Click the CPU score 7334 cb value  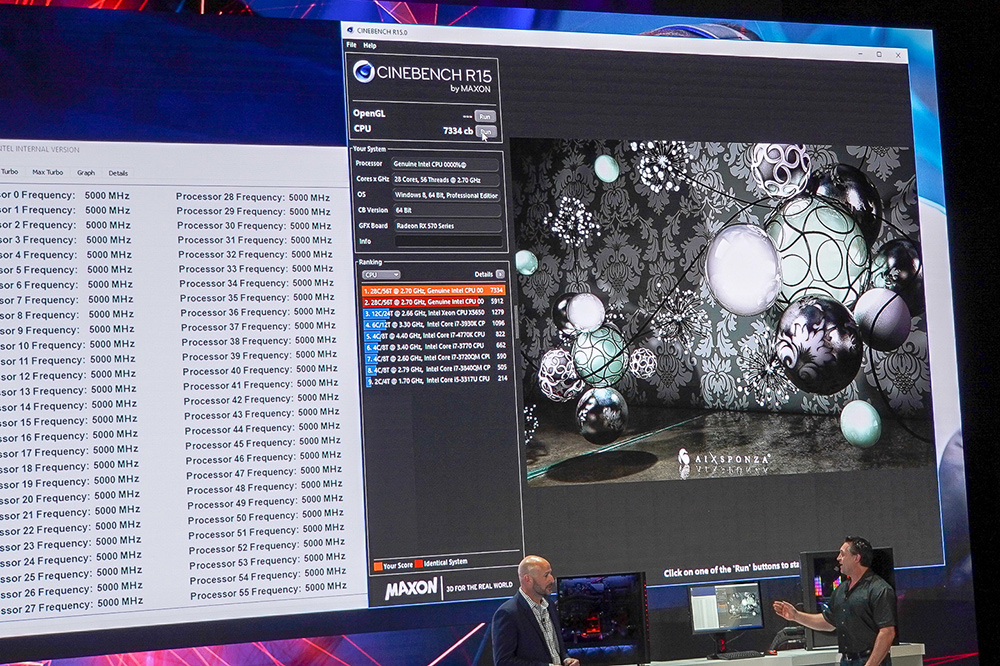457,131
